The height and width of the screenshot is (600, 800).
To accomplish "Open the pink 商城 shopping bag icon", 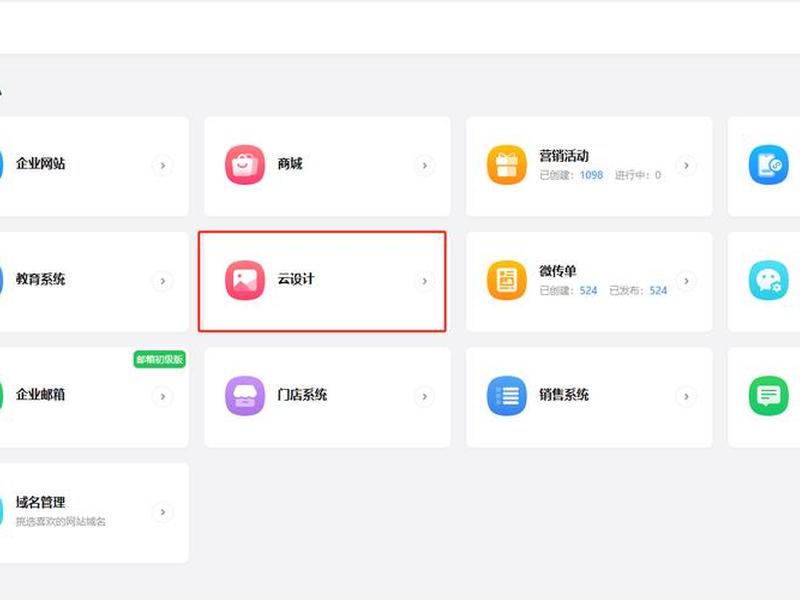I will 245,165.
